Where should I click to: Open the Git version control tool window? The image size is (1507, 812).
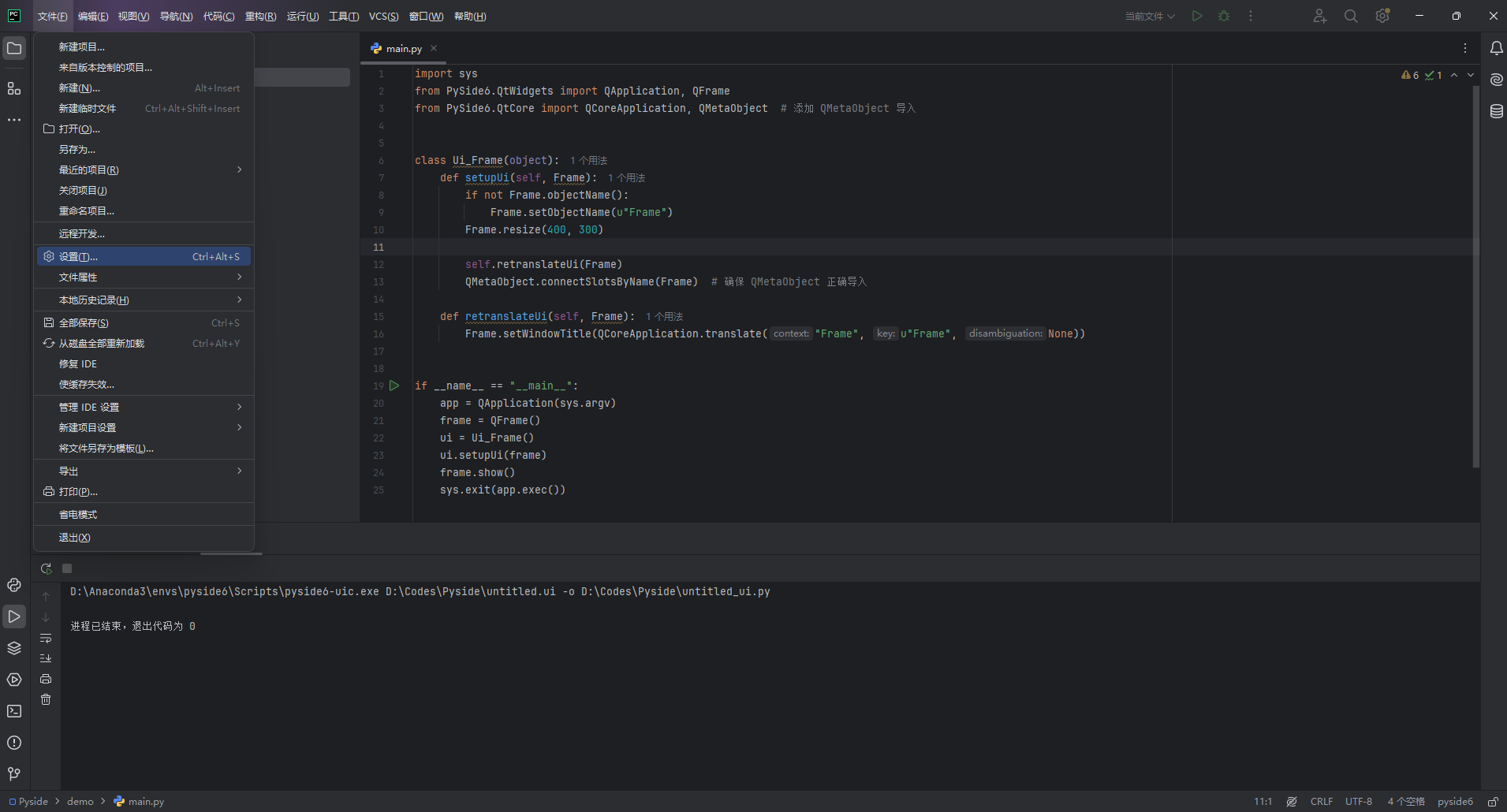point(14,774)
